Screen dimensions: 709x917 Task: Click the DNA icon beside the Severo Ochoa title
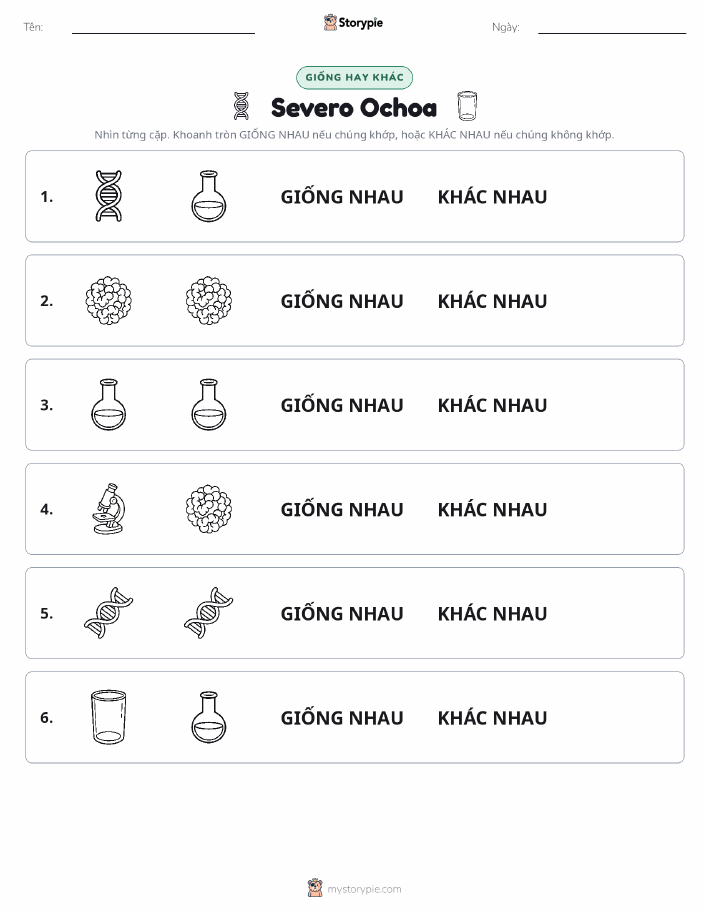241,106
